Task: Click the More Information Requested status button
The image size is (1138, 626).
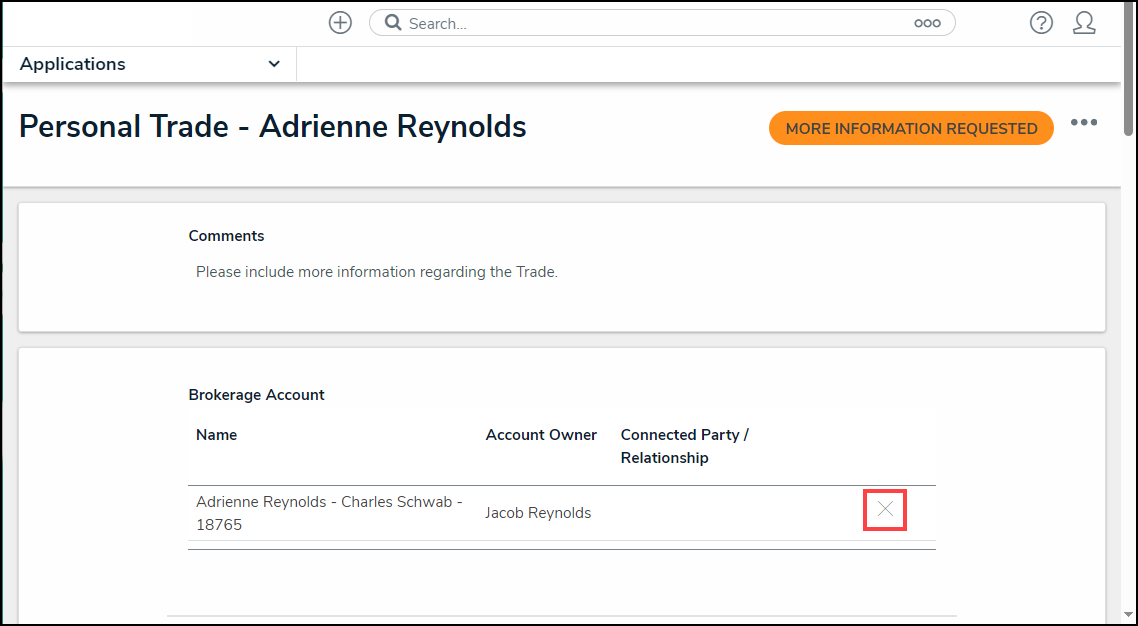Action: 911,128
